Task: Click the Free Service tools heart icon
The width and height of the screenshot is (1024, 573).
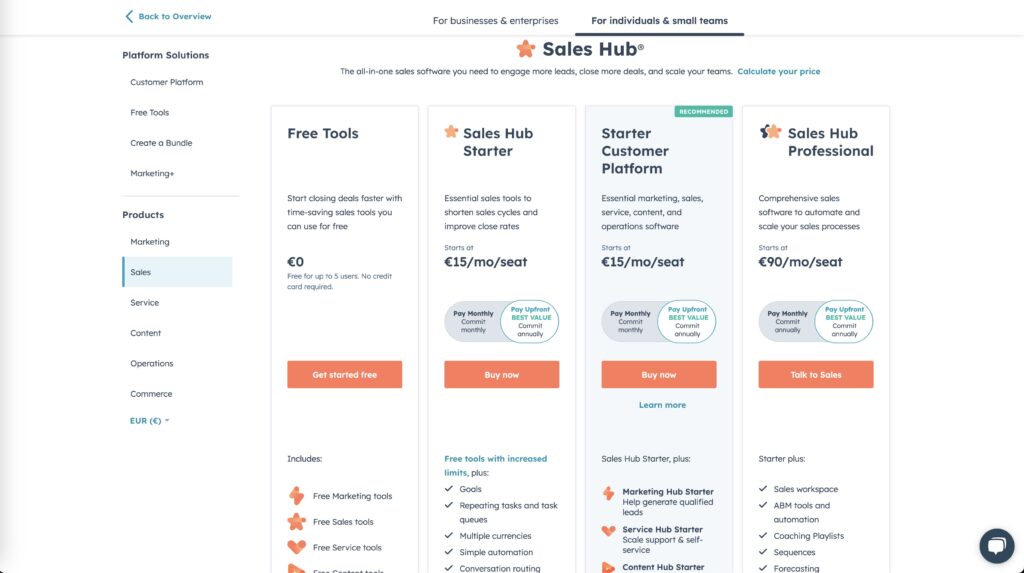Action: (296, 547)
